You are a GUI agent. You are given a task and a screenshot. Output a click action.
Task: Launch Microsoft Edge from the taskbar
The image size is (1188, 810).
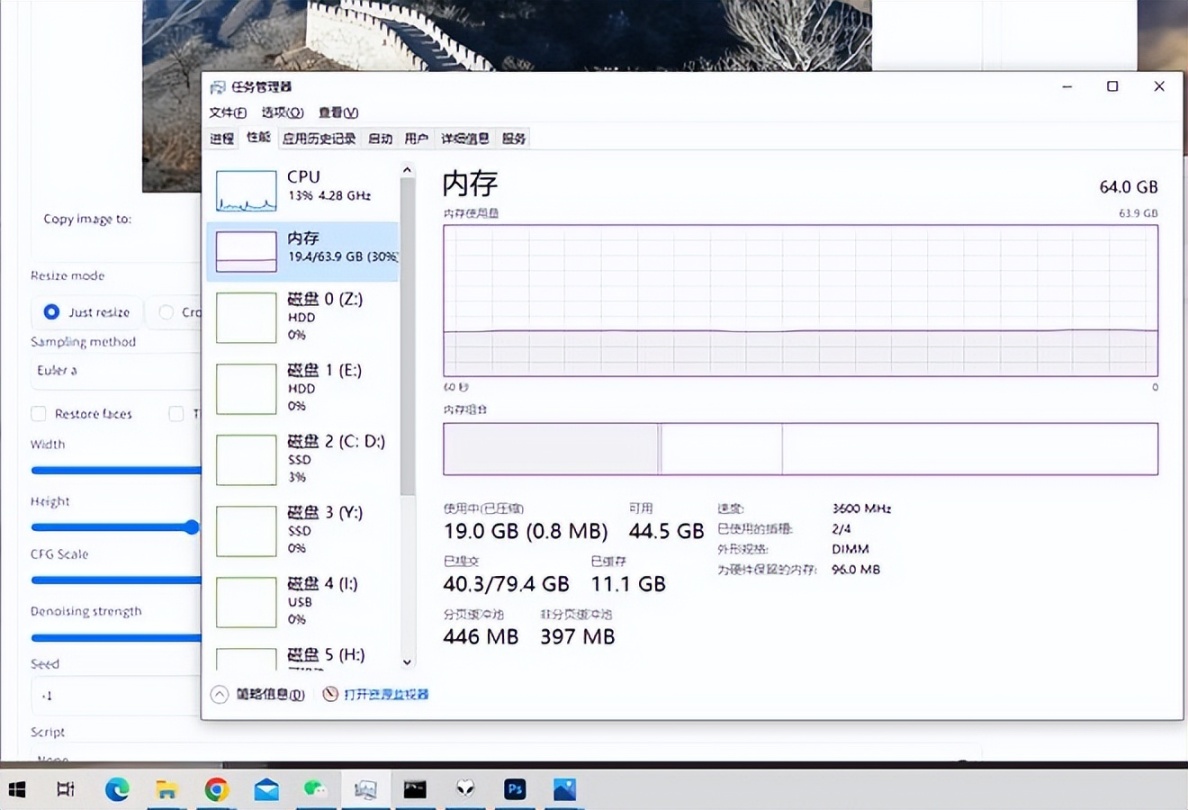(117, 790)
